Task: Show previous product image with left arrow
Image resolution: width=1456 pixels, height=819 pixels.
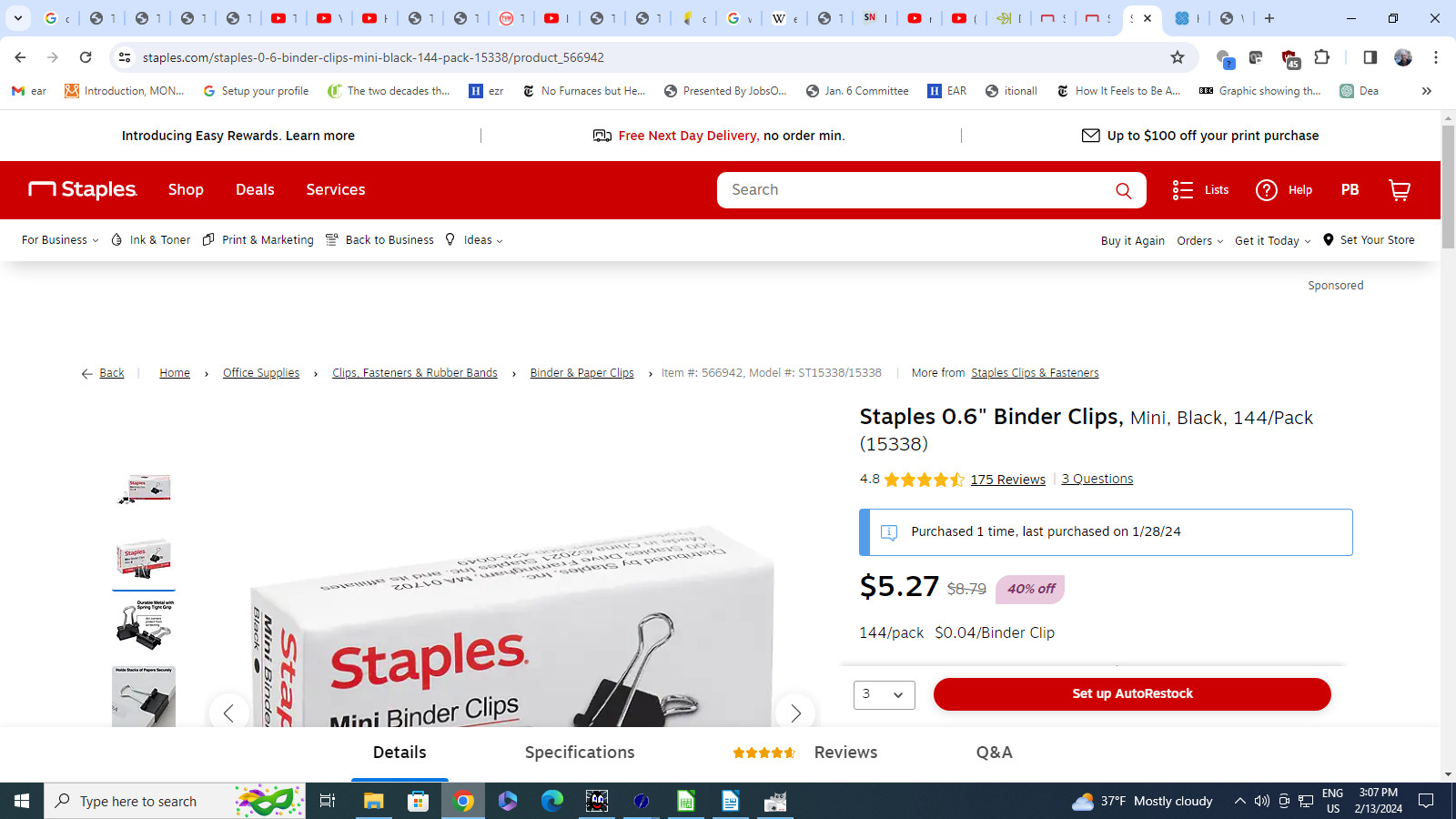Action: click(x=228, y=713)
